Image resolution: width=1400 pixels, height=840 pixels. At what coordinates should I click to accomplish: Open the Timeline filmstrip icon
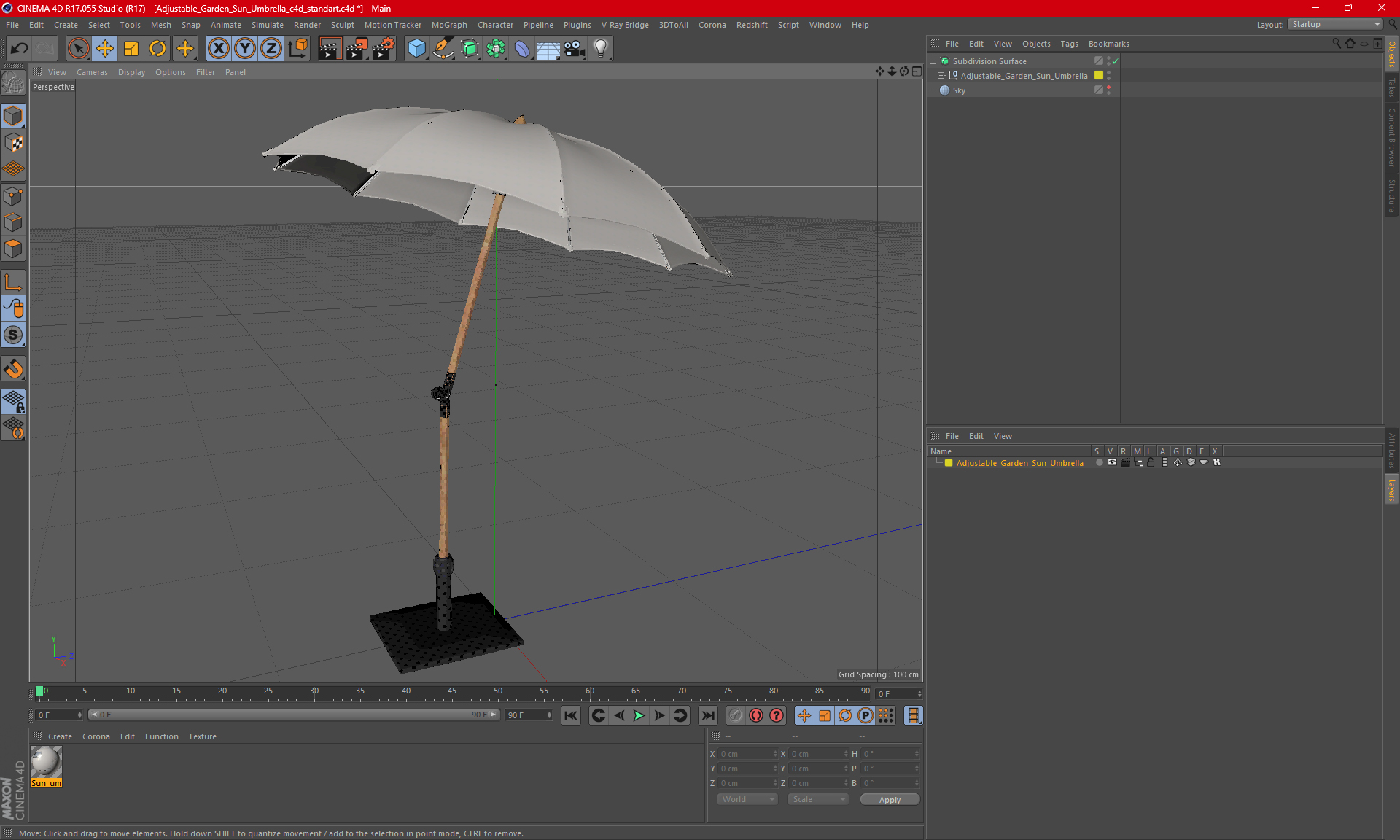[913, 715]
